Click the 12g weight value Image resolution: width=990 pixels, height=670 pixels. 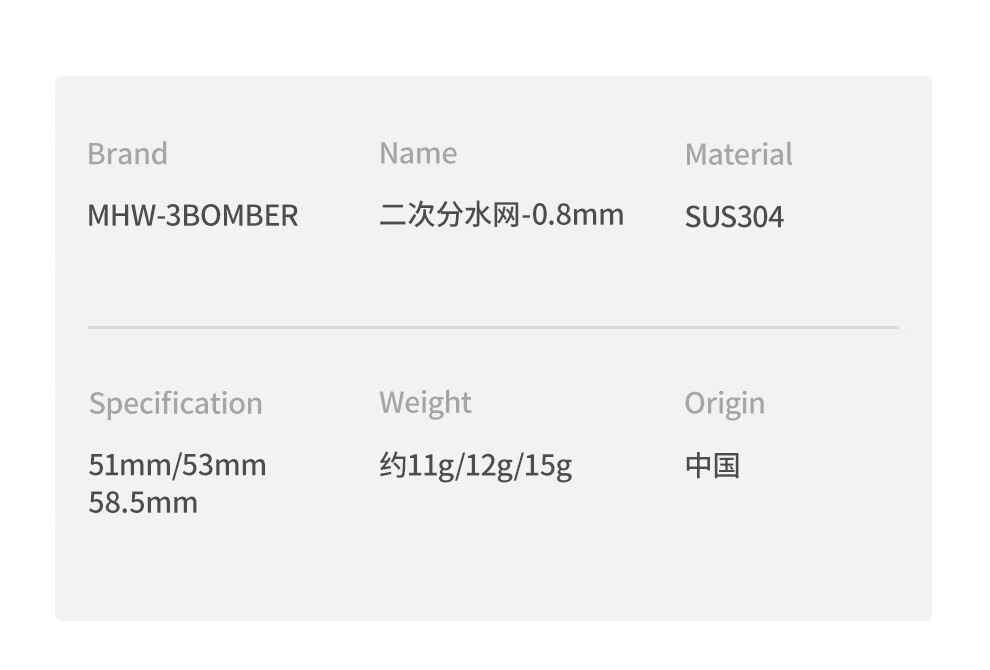click(x=484, y=466)
